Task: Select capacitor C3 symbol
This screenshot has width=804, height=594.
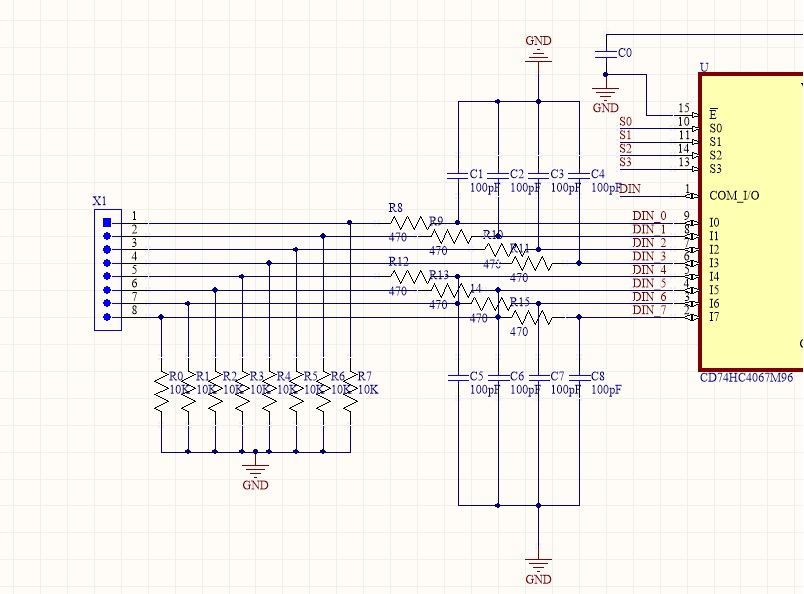Action: pos(538,175)
